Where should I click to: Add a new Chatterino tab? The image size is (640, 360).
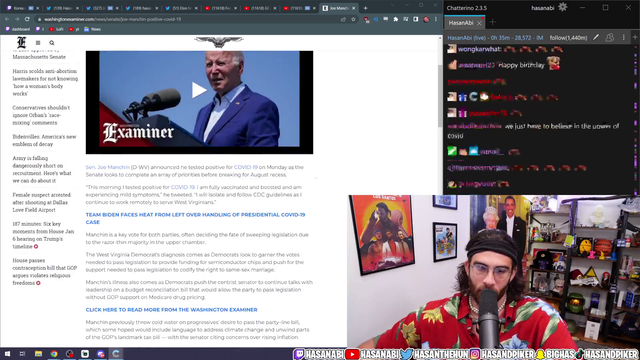pos(492,22)
